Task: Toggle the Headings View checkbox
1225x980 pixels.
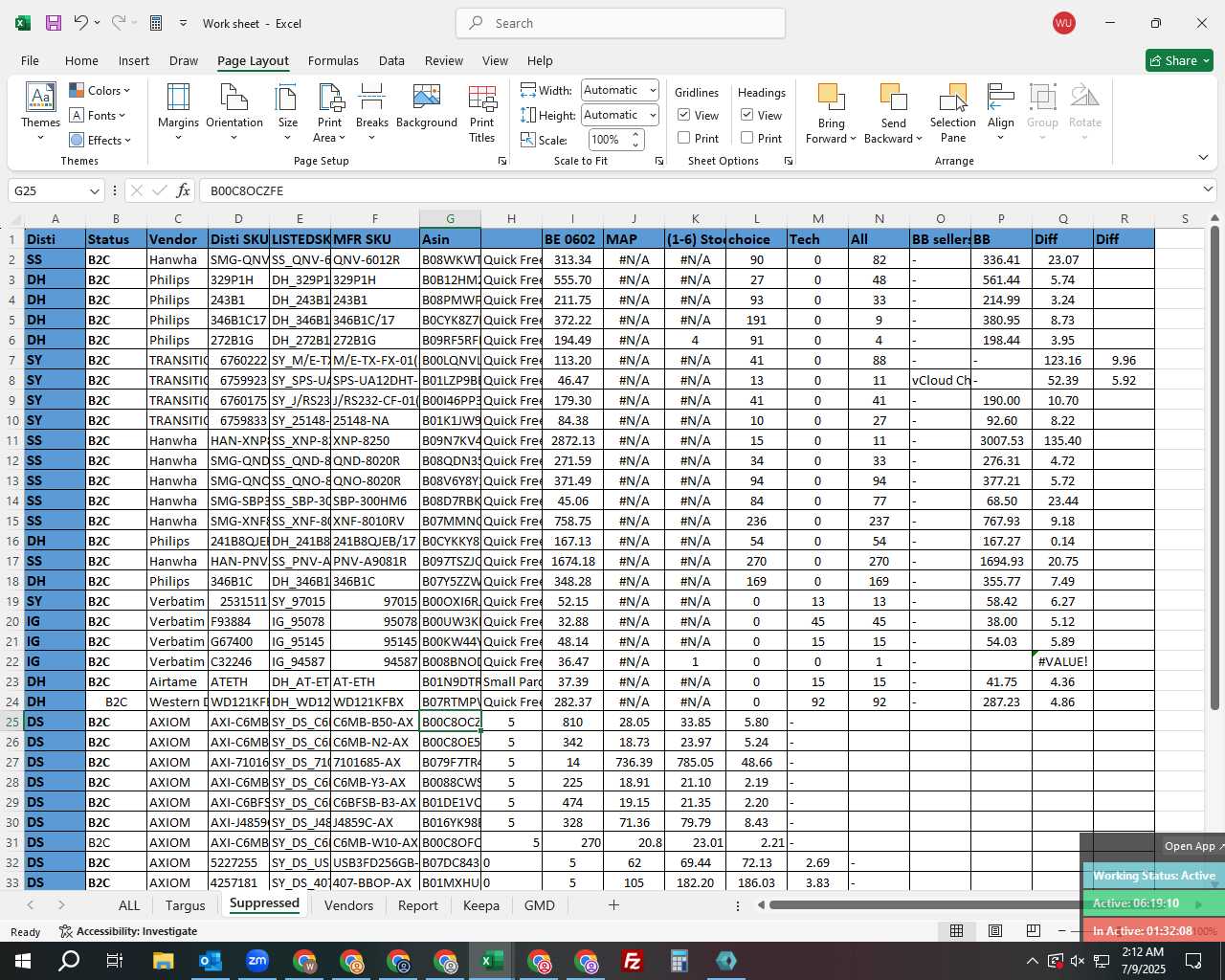Action: coord(747,115)
